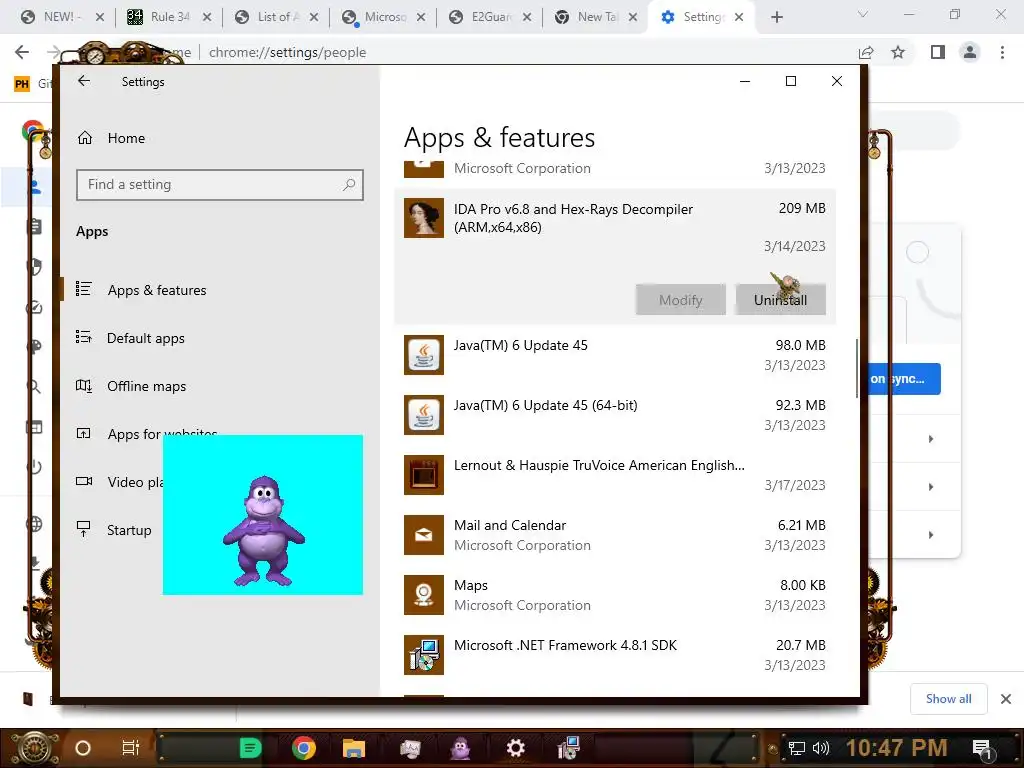1024x768 pixels.
Task: Open notification center on taskbar
Action: point(982,748)
